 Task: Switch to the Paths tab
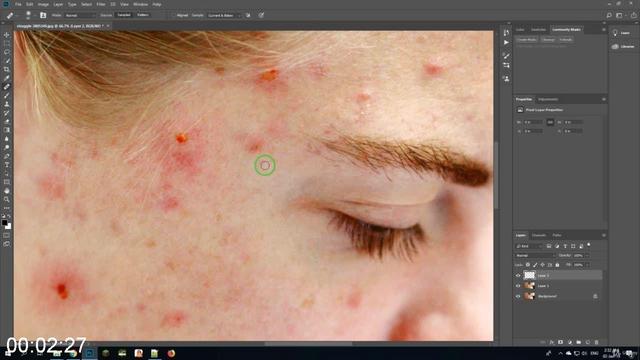pyautogui.click(x=557, y=236)
